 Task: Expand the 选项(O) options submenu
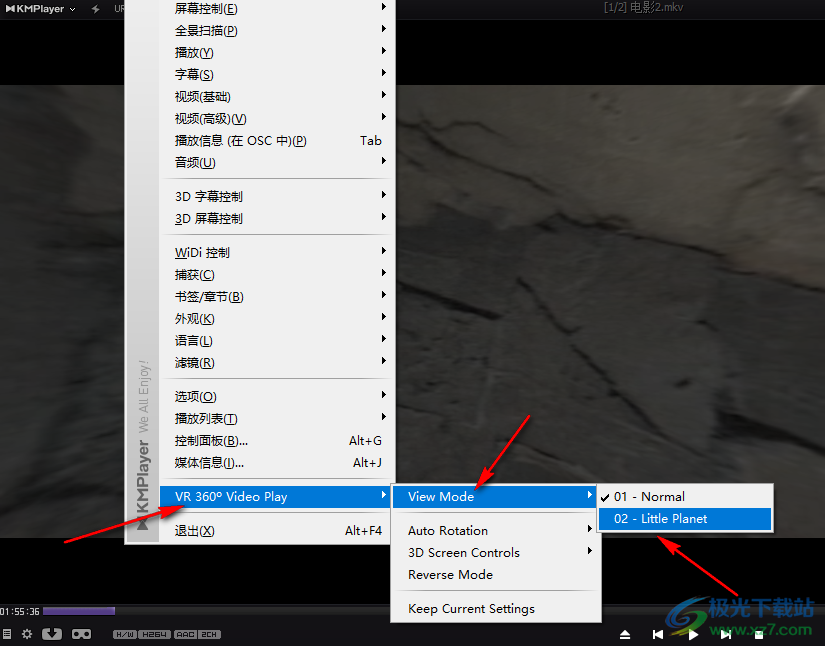coord(277,396)
